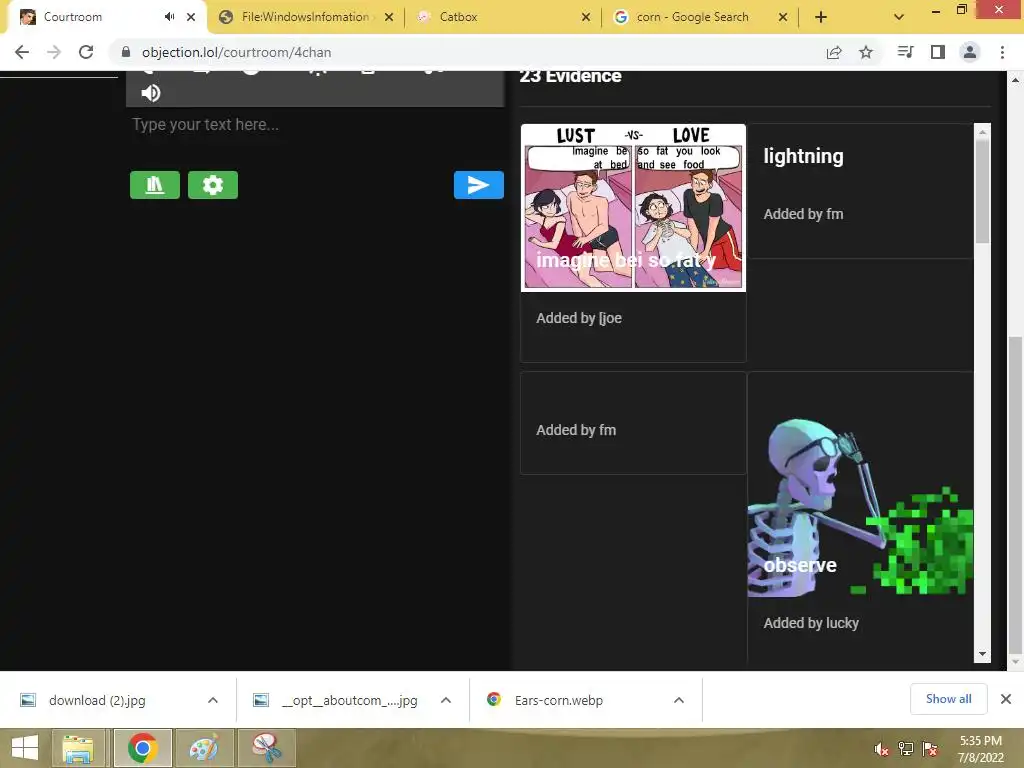Close the Catbox tab
Screen dimensions: 1024x768
coord(586,17)
